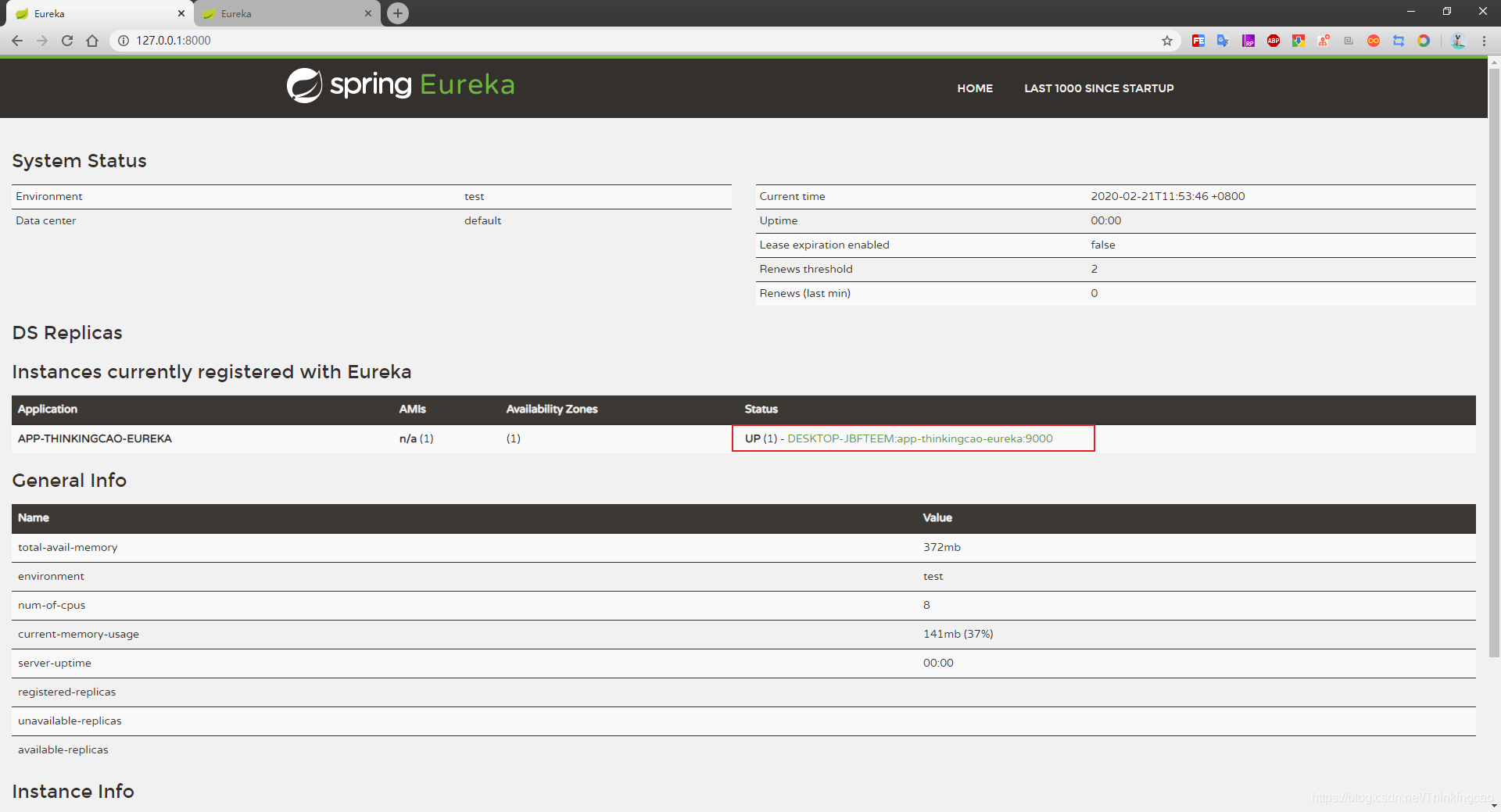
Task: Click the System Status heading
Action: click(79, 160)
